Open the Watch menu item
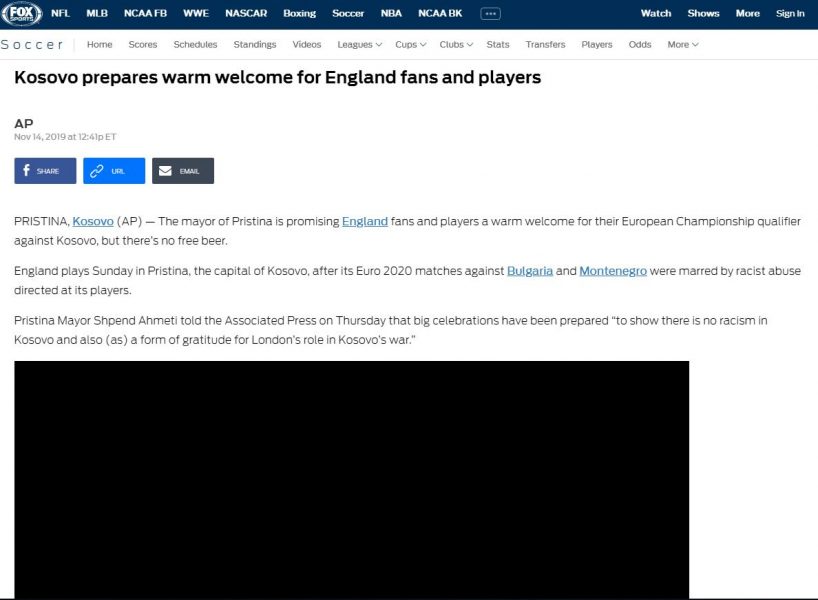This screenshot has height=600, width=818. click(x=656, y=13)
